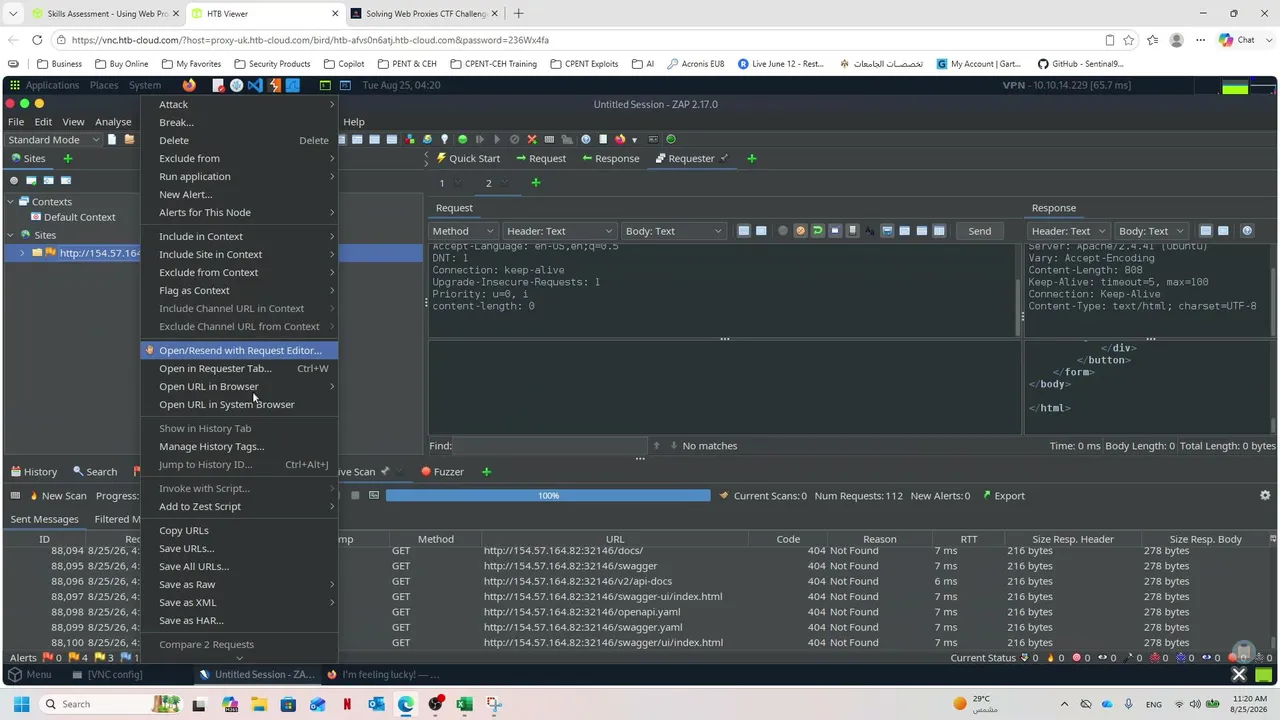Open the Request Body: Text dropdown
This screenshot has width=1280, height=720.
[673, 231]
